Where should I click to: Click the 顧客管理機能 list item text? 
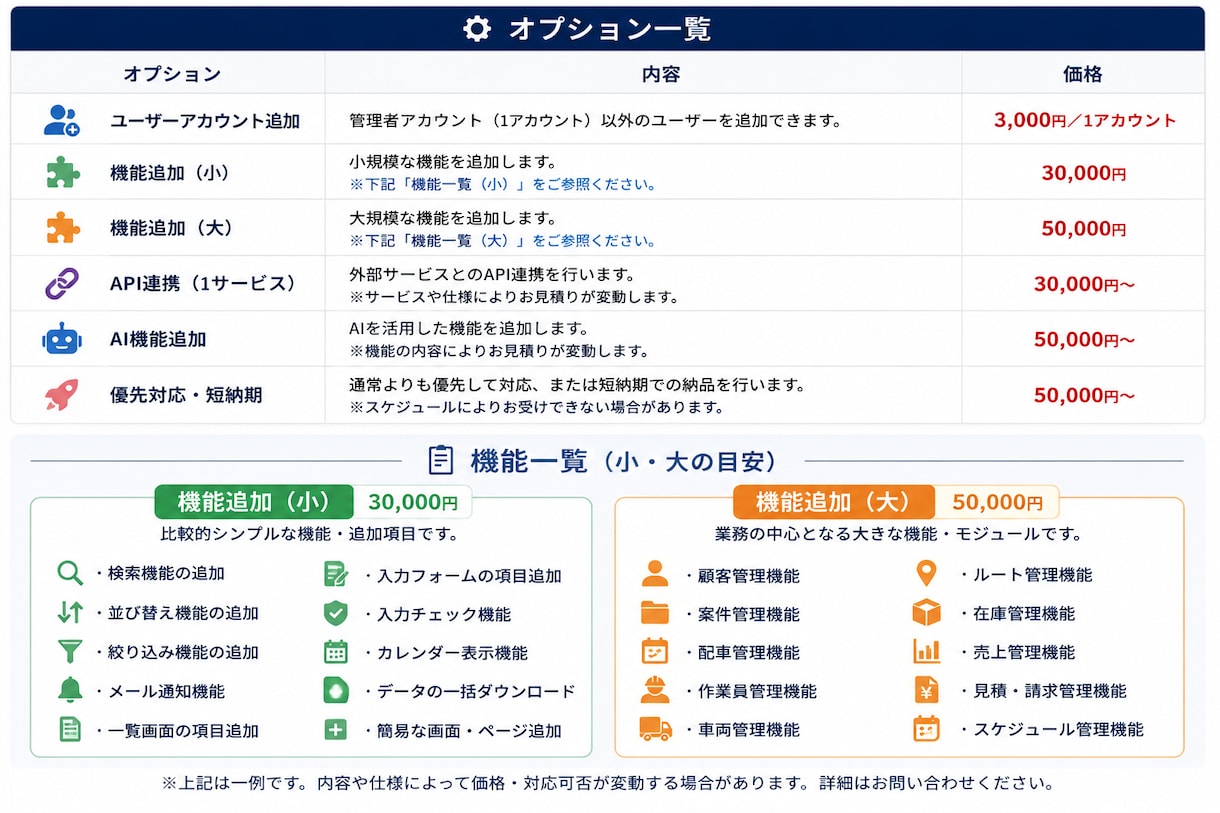tap(749, 575)
